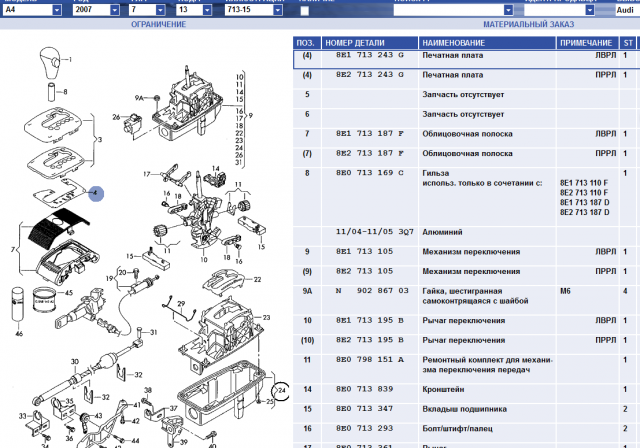Select Кронштейн part 8E0 713 839

(x=364, y=389)
